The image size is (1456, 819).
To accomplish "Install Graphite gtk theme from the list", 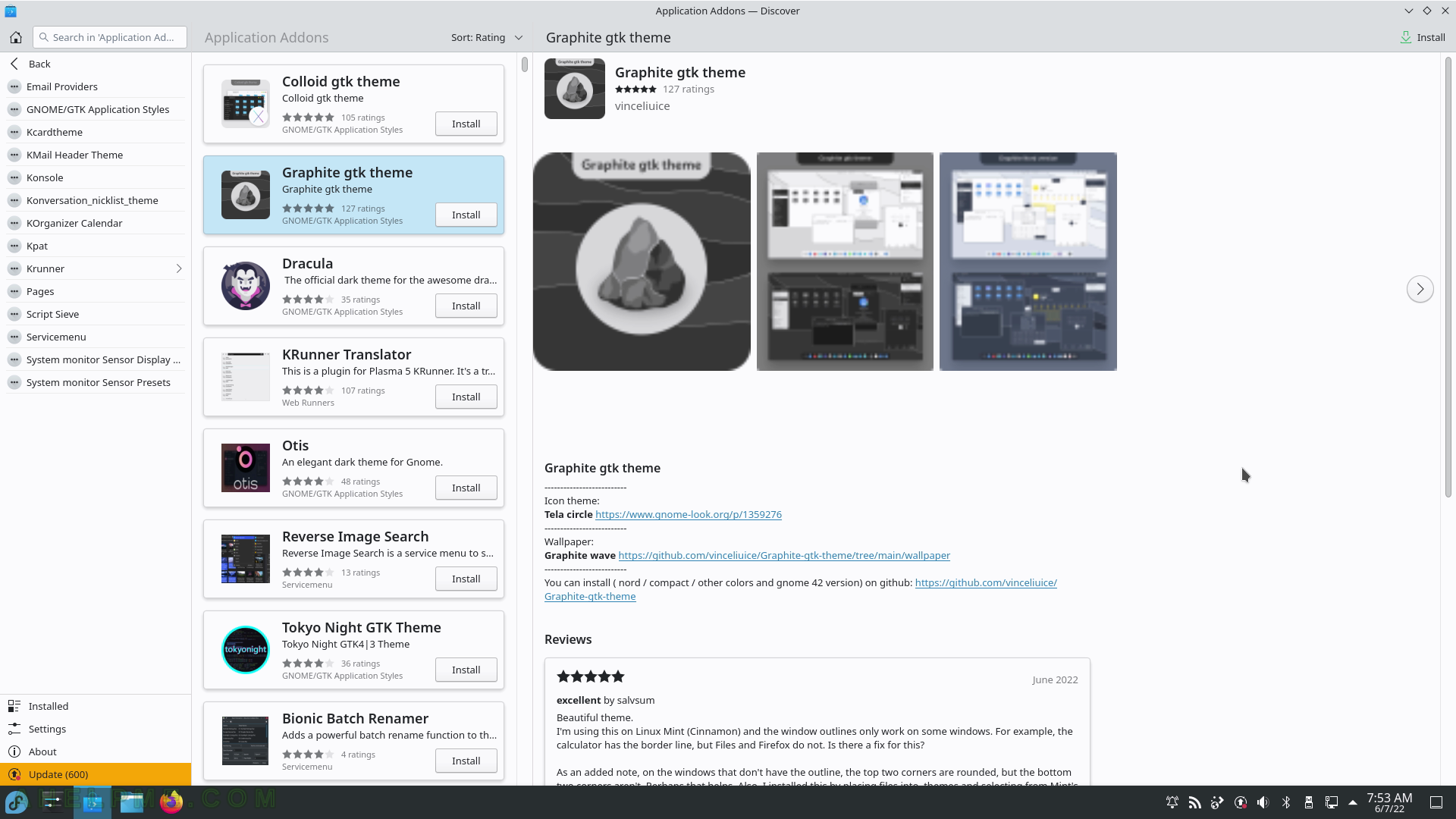I will [466, 215].
